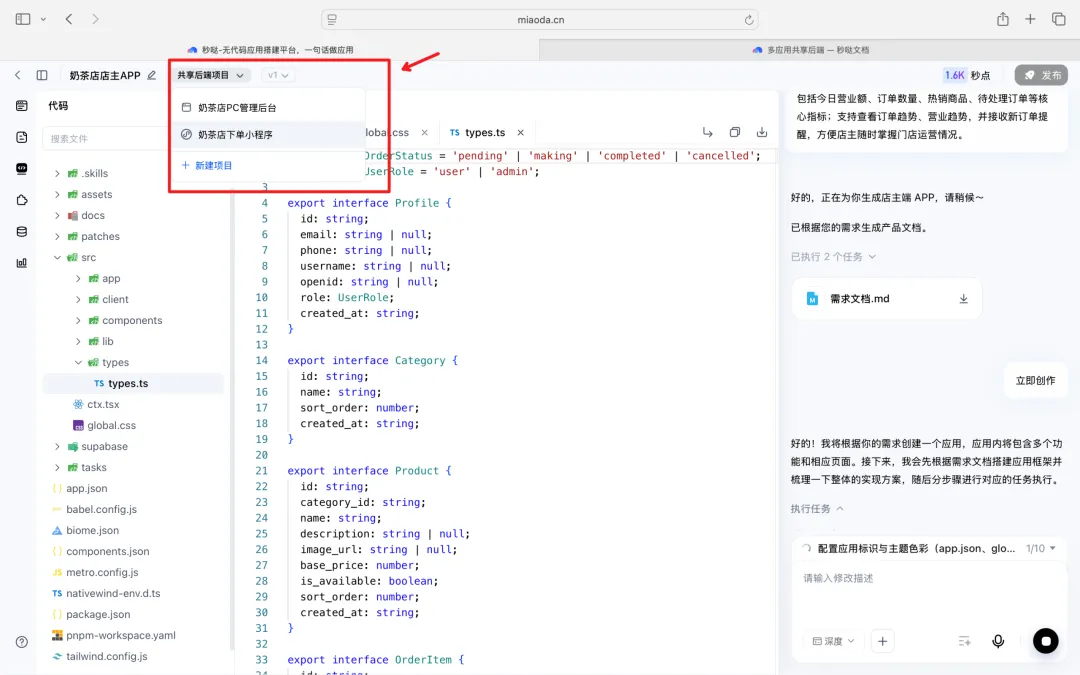Expand the docs folder

coord(57,216)
